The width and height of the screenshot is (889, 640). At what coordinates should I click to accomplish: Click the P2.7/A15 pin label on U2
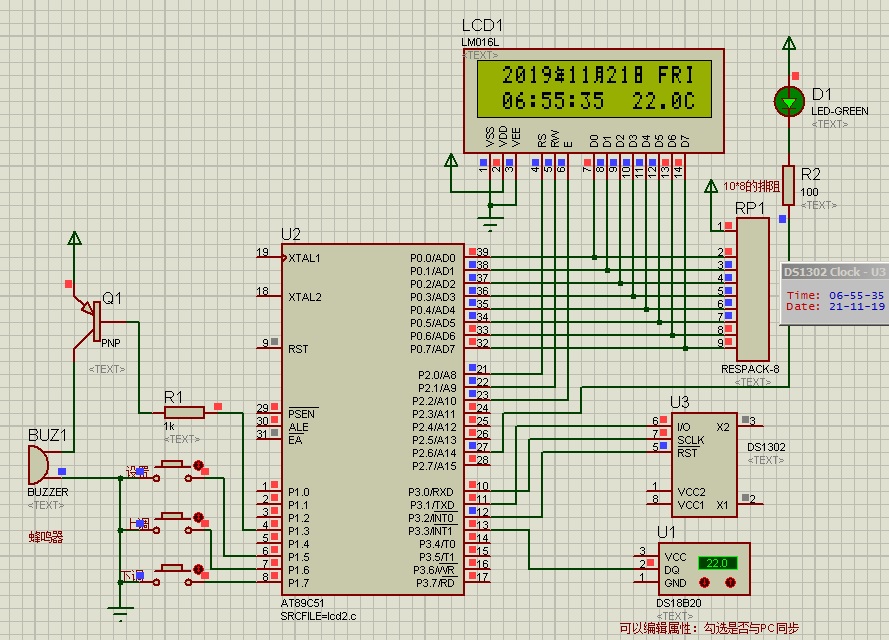click(x=434, y=466)
